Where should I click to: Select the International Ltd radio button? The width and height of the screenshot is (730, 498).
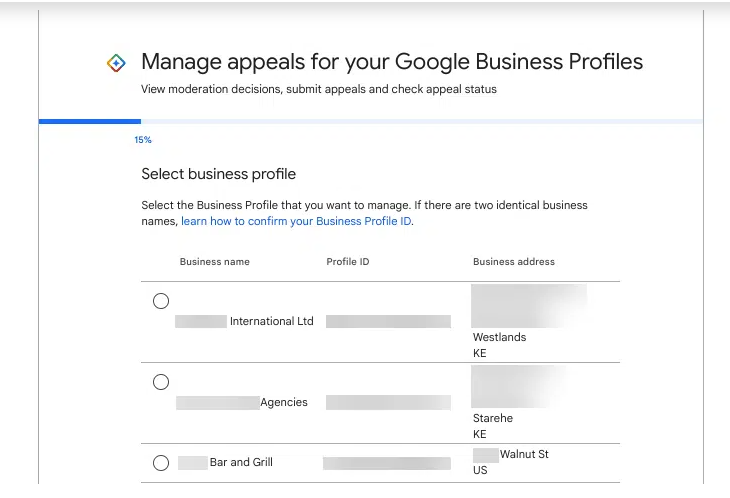[161, 301]
